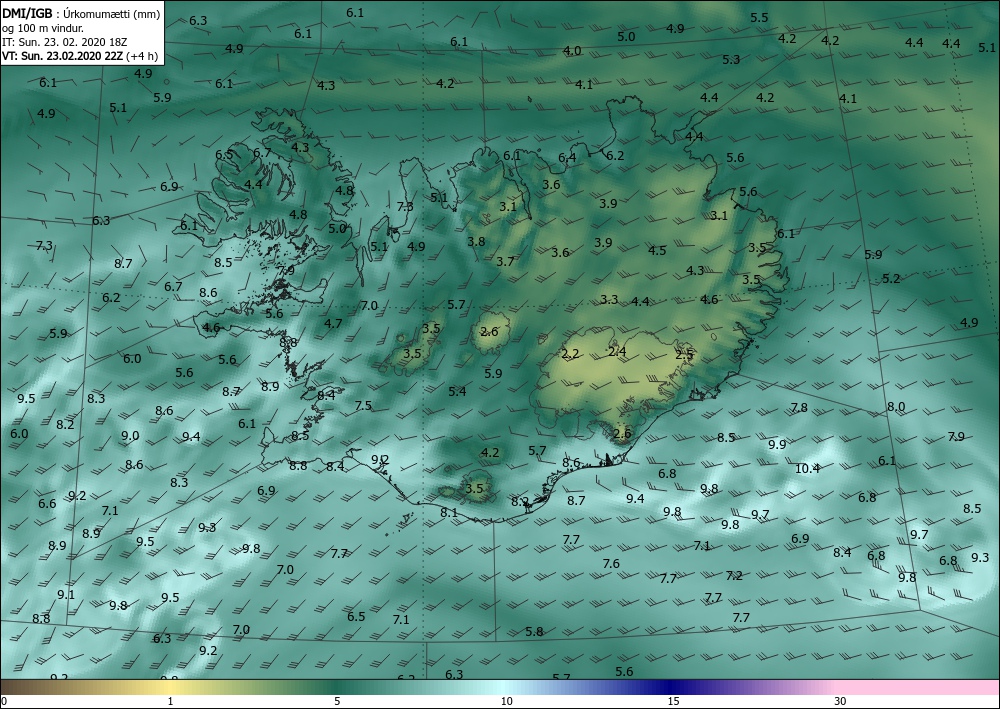Click the 2.4 value on the large glacier
Viewport: 1000px width, 709px height.
click(617, 351)
